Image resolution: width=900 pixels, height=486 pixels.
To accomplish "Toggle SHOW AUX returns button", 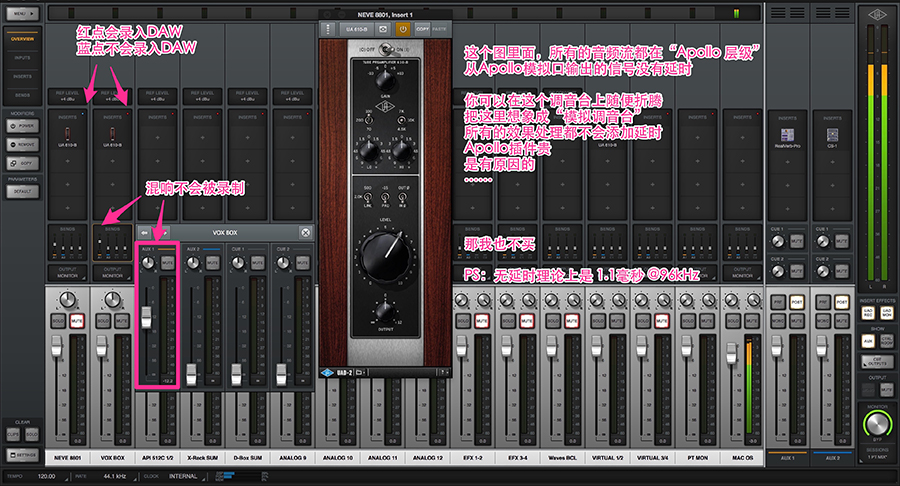I will [x=868, y=341].
